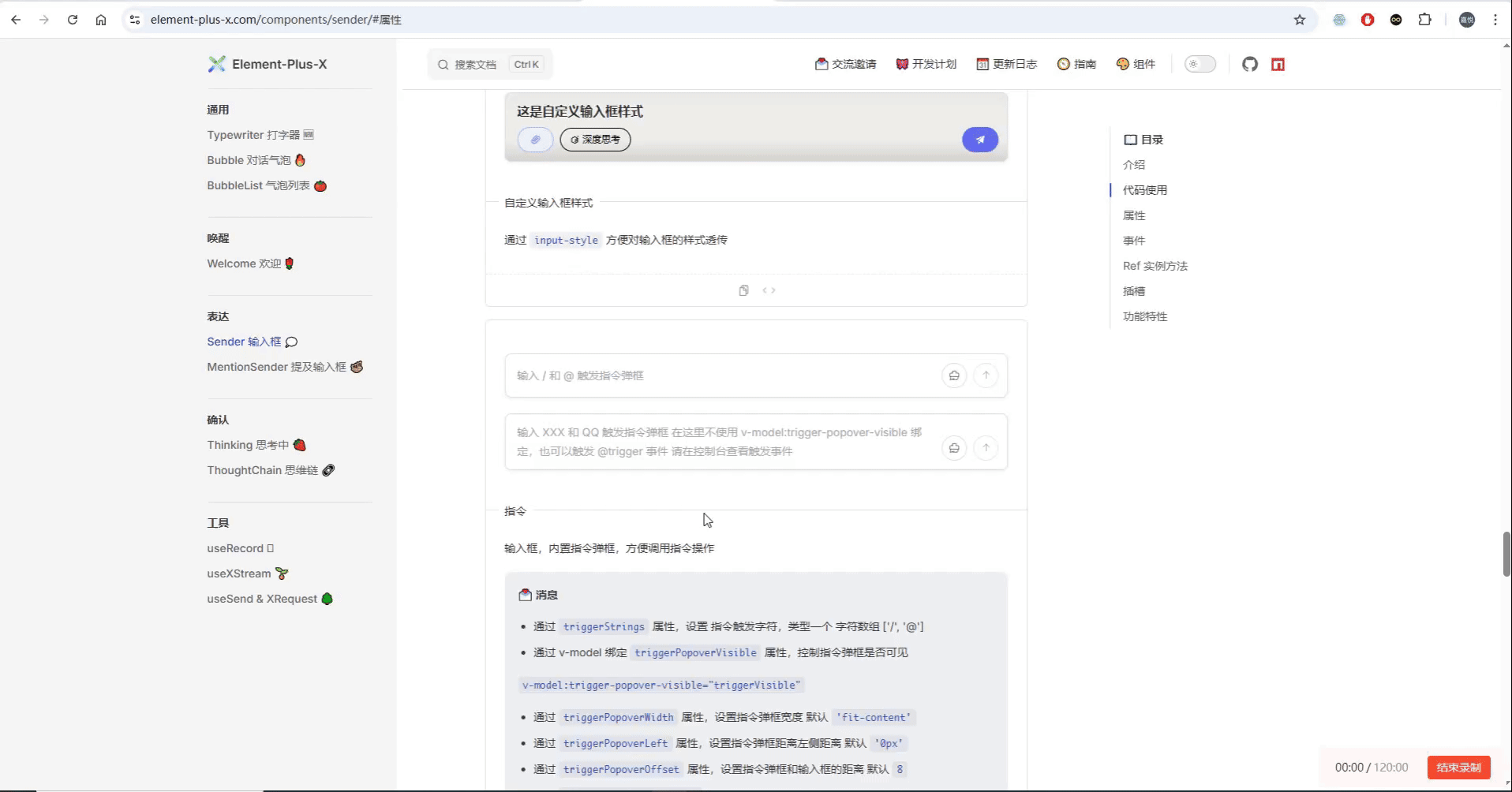
Task: Click the copy-code icon below the style demo
Action: [743, 290]
